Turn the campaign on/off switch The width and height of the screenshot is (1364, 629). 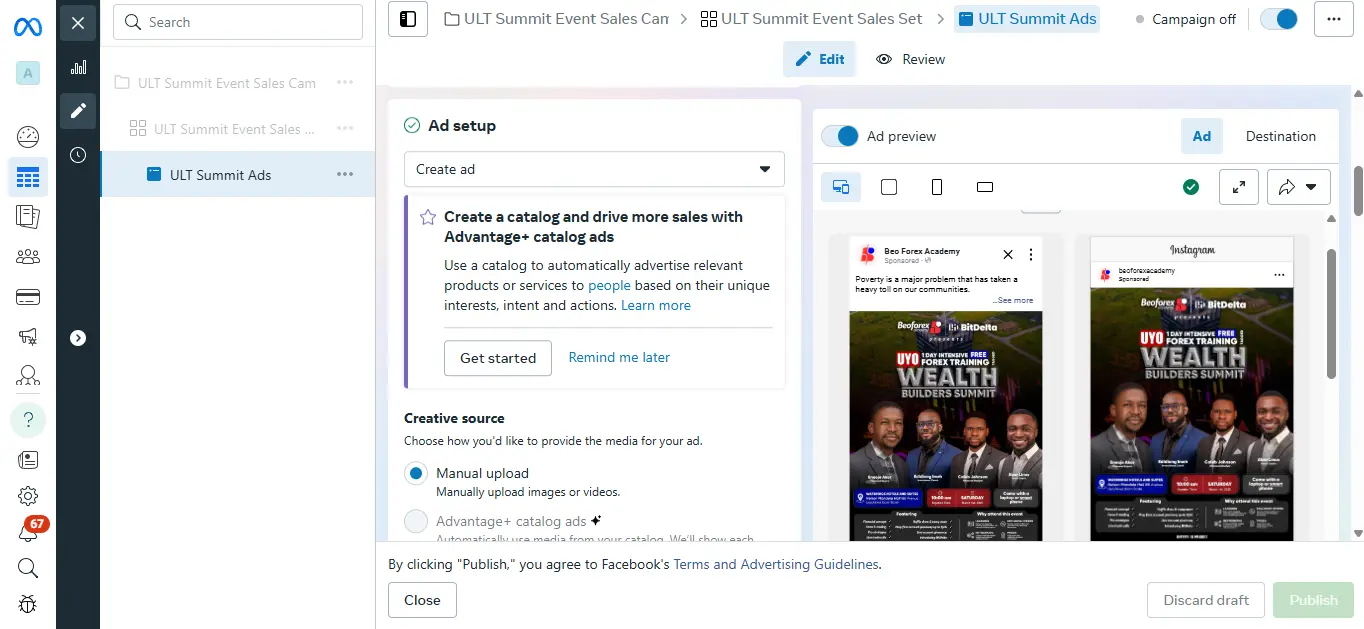1279,19
